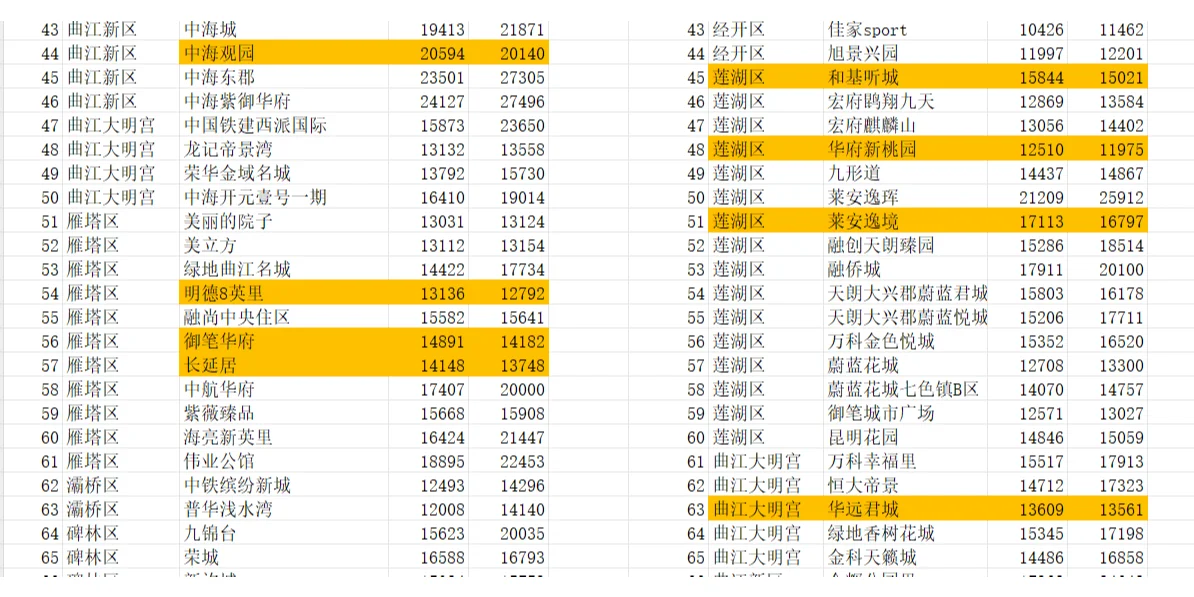Select the 碑林区 cell beside 九锦台
The width and height of the screenshot is (1194, 597).
121,534
